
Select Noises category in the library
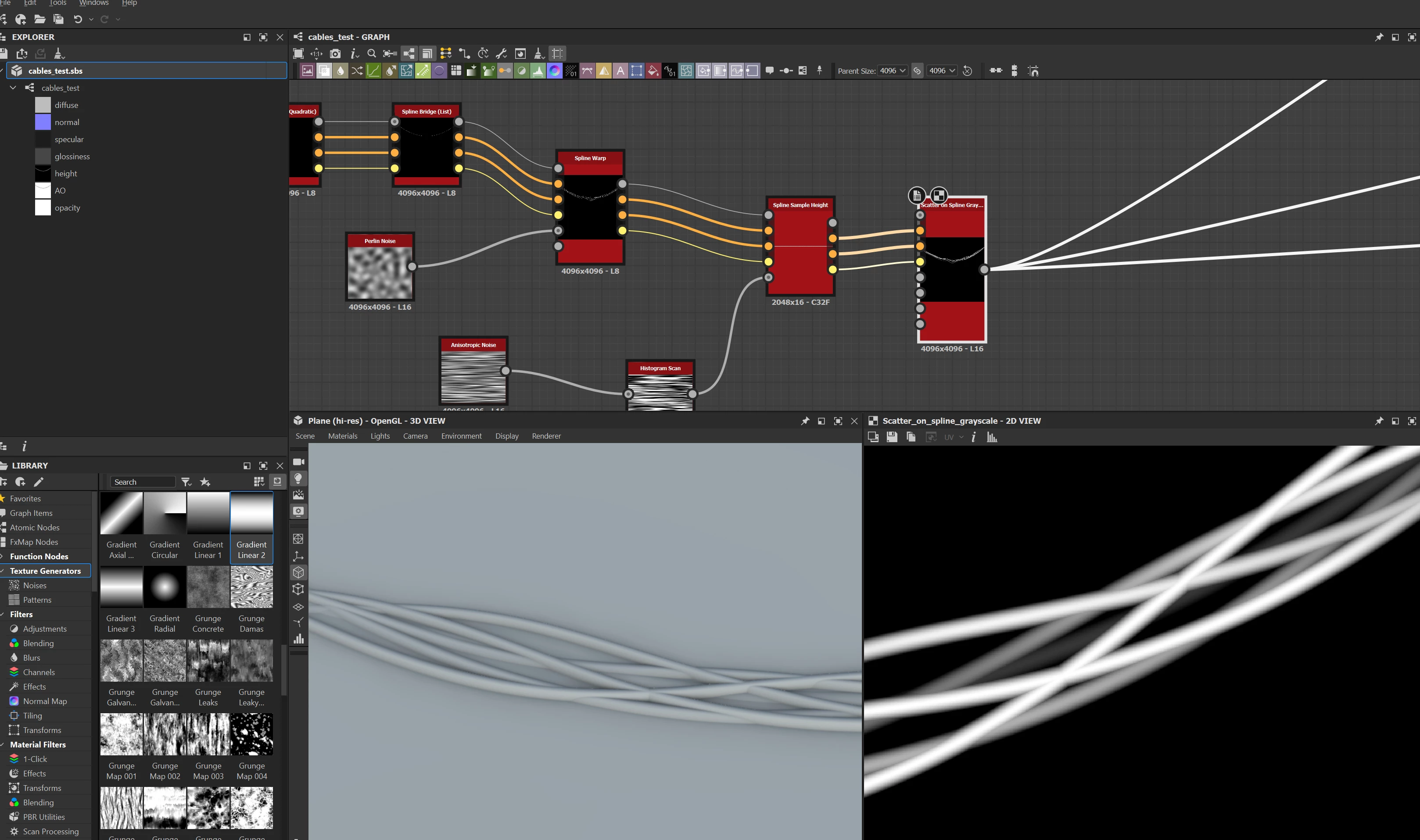tap(35, 585)
